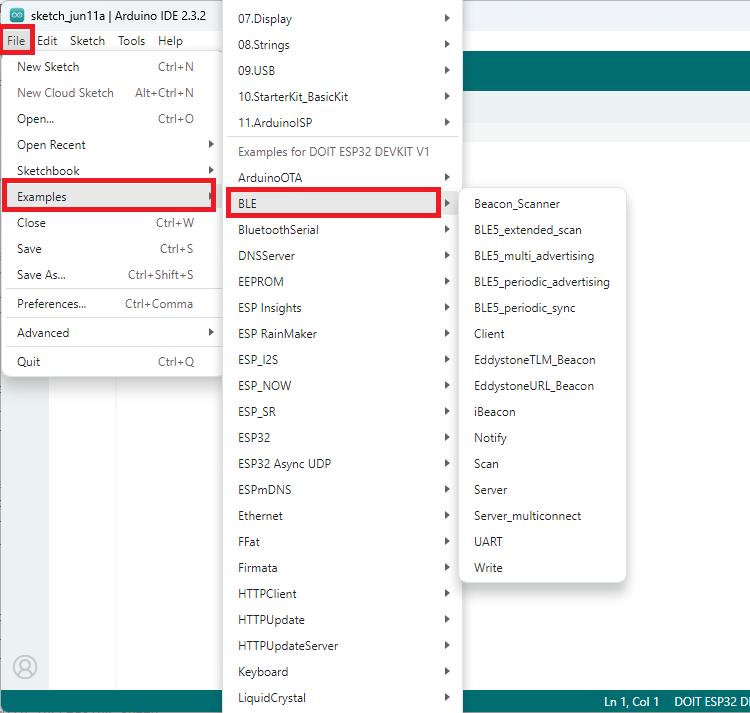Open the ESPmDNS examples submenu

pos(342,489)
